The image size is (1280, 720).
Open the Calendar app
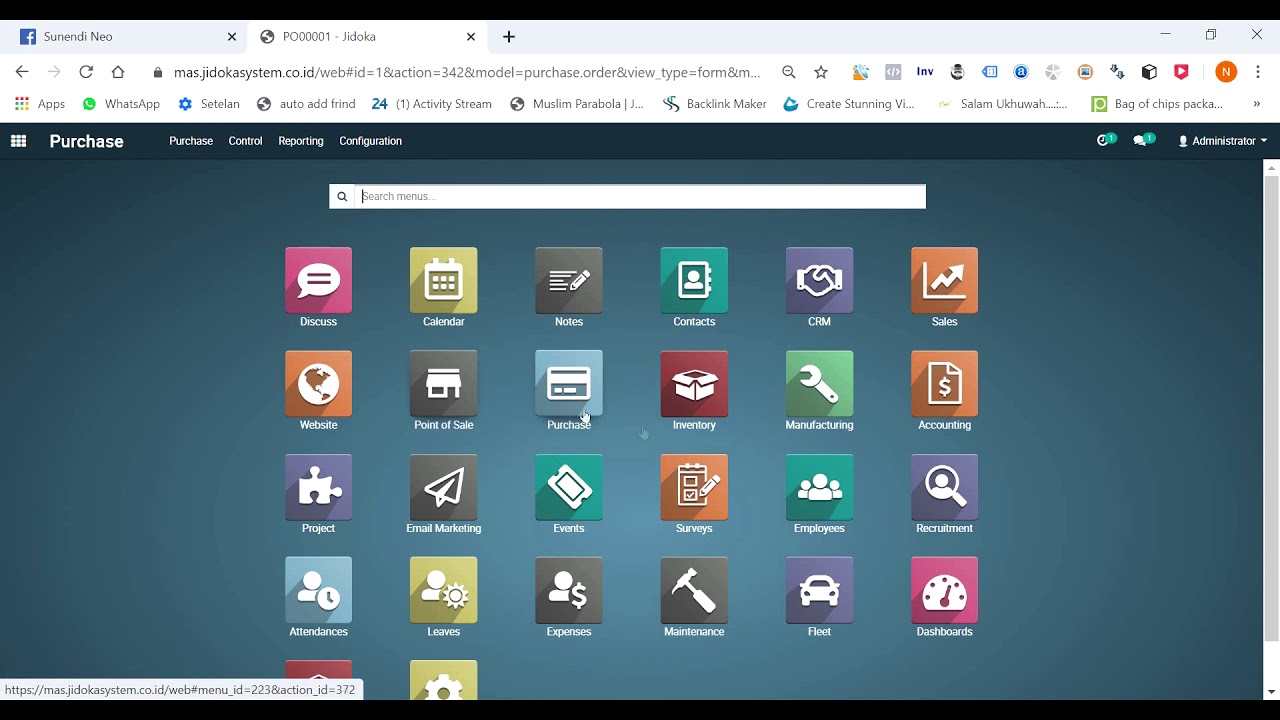[443, 281]
